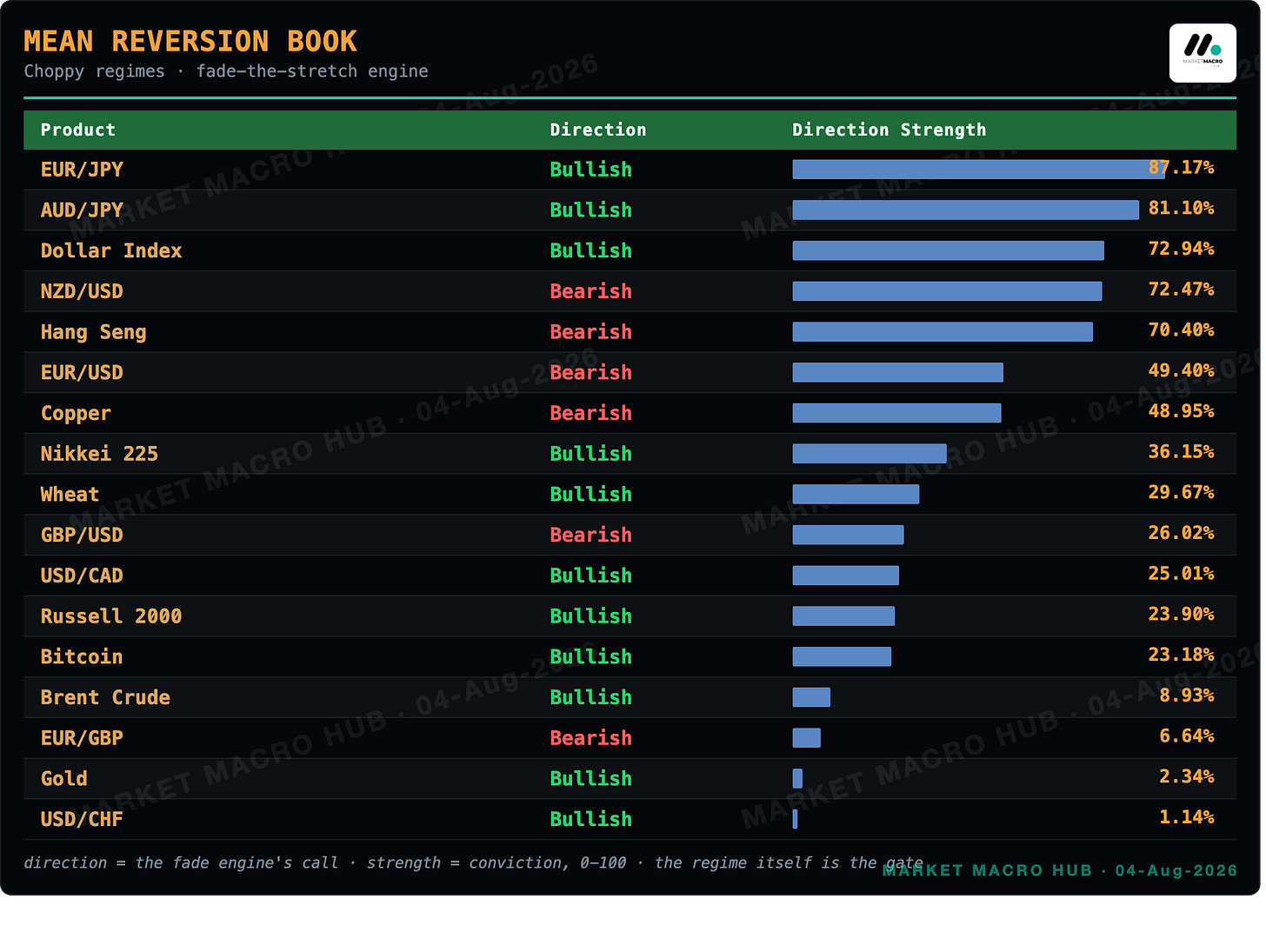Select the AUD/JPY product name
The image size is (1266, 952).
click(82, 210)
